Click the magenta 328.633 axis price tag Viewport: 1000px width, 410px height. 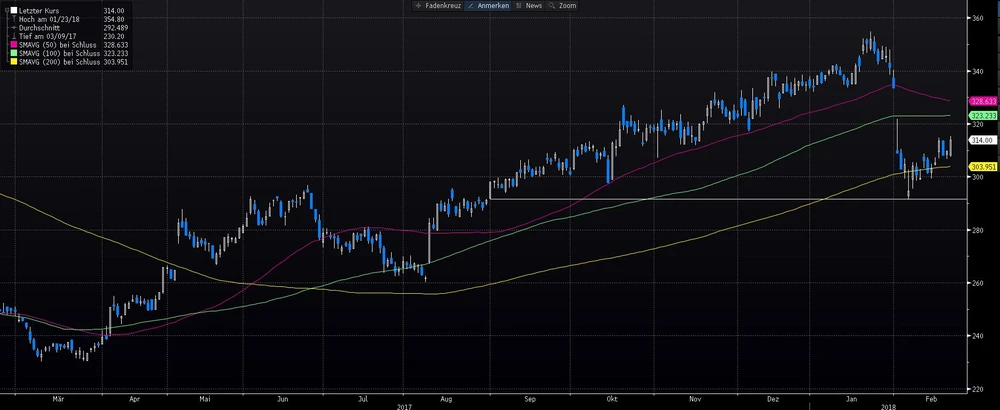pyautogui.click(x=983, y=102)
